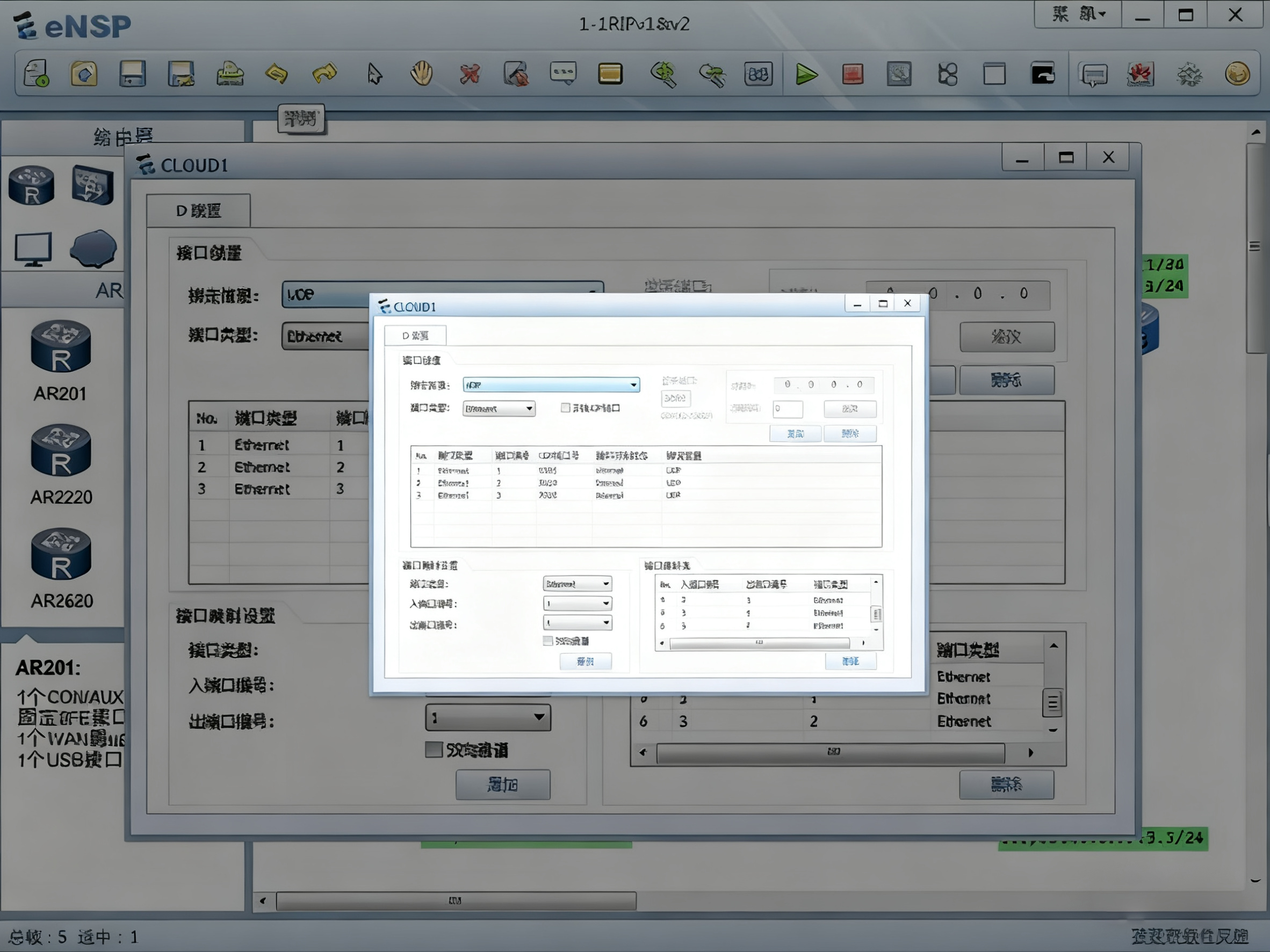This screenshot has width=1270, height=952.
Task: Select the config tab in large CLOUD1 window
Action: pos(198,210)
